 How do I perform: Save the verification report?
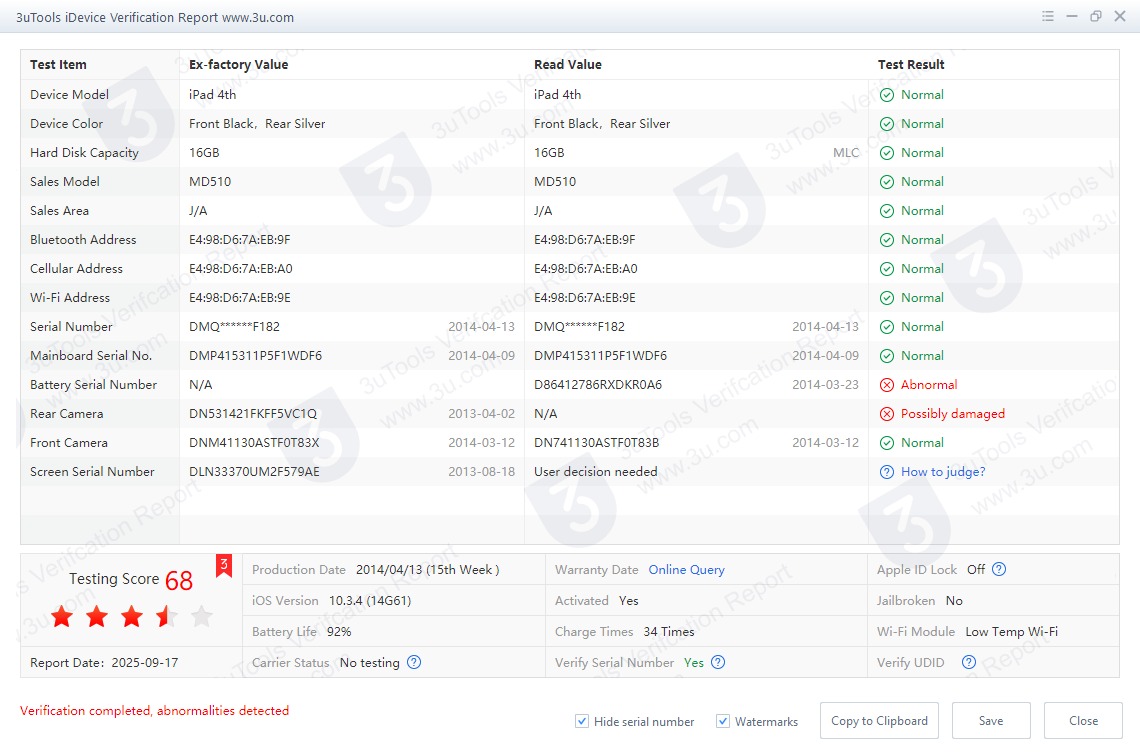[x=991, y=720]
